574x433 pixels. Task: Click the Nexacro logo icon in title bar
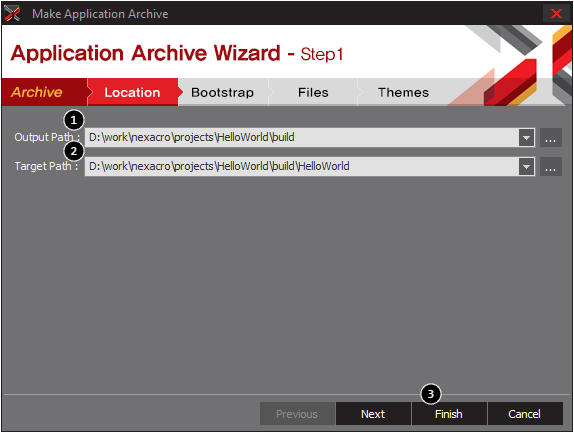pos(12,14)
